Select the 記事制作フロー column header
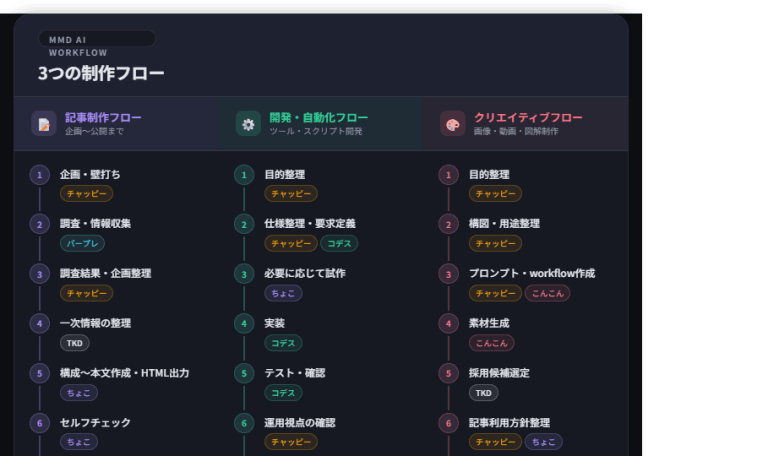The width and height of the screenshot is (768, 456). click(x=117, y=123)
